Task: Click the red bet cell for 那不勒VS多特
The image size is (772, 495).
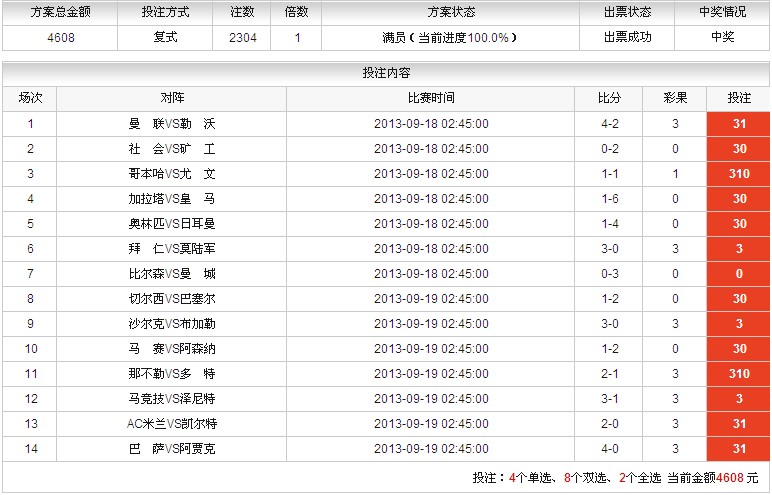Action: coord(739,374)
